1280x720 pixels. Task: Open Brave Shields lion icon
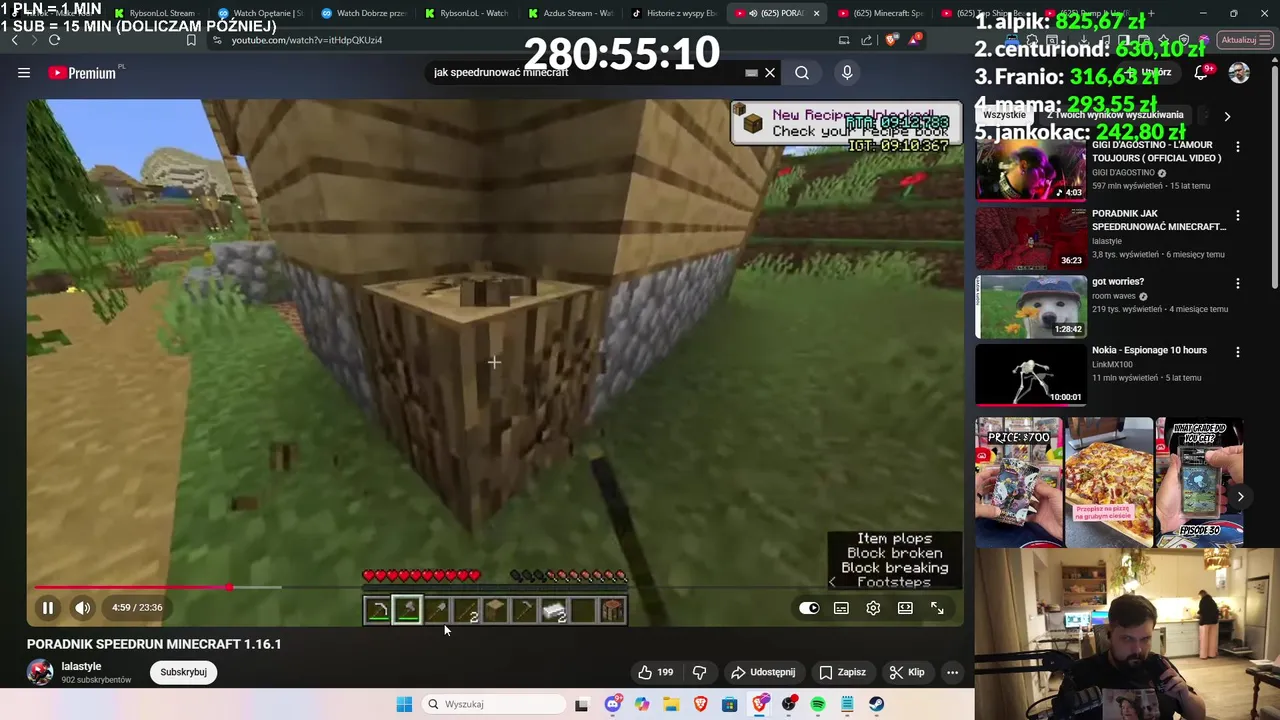pyautogui.click(x=890, y=40)
